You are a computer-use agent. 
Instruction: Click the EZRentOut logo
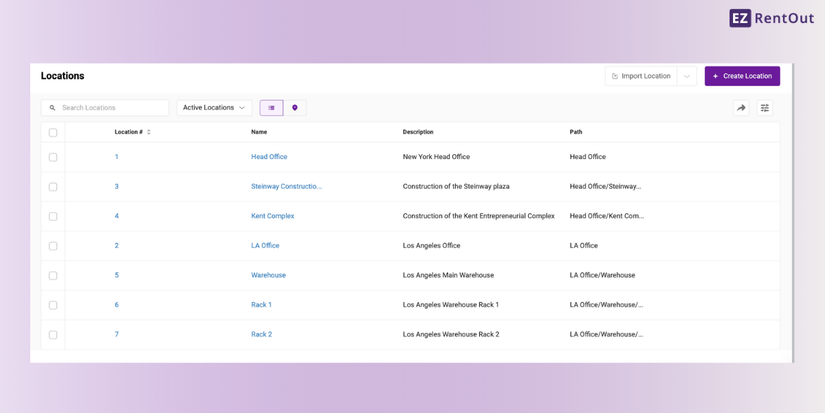(771, 18)
